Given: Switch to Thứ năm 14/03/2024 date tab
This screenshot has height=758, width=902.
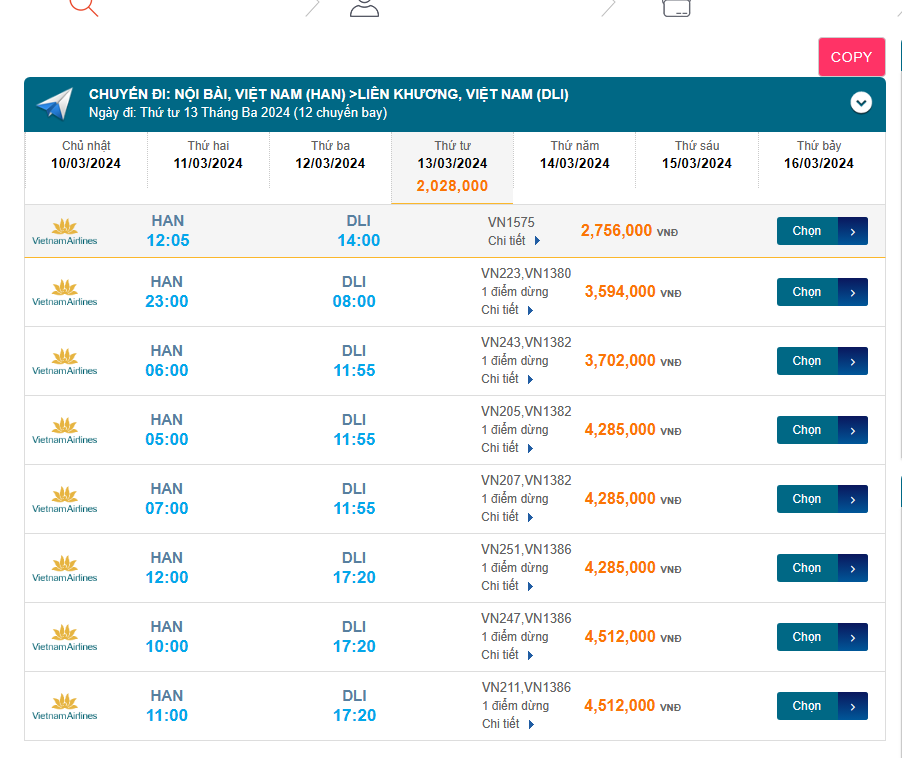Looking at the screenshot, I should click(x=574, y=155).
